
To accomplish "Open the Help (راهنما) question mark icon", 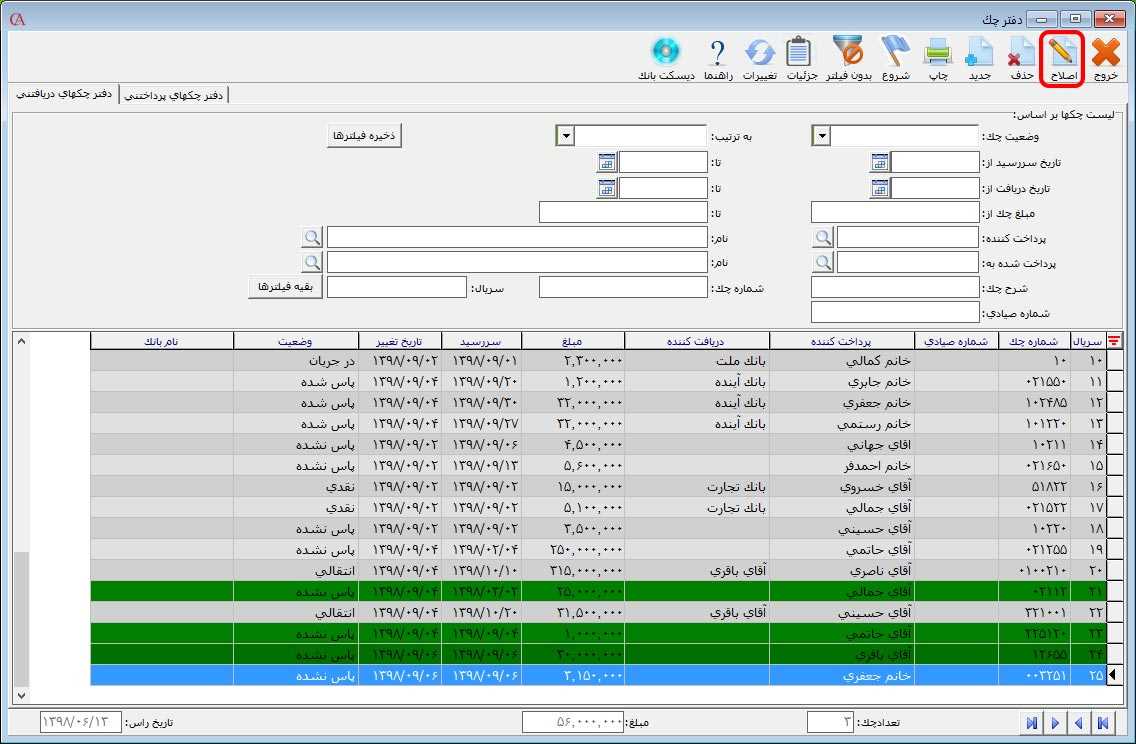I will click(x=718, y=58).
